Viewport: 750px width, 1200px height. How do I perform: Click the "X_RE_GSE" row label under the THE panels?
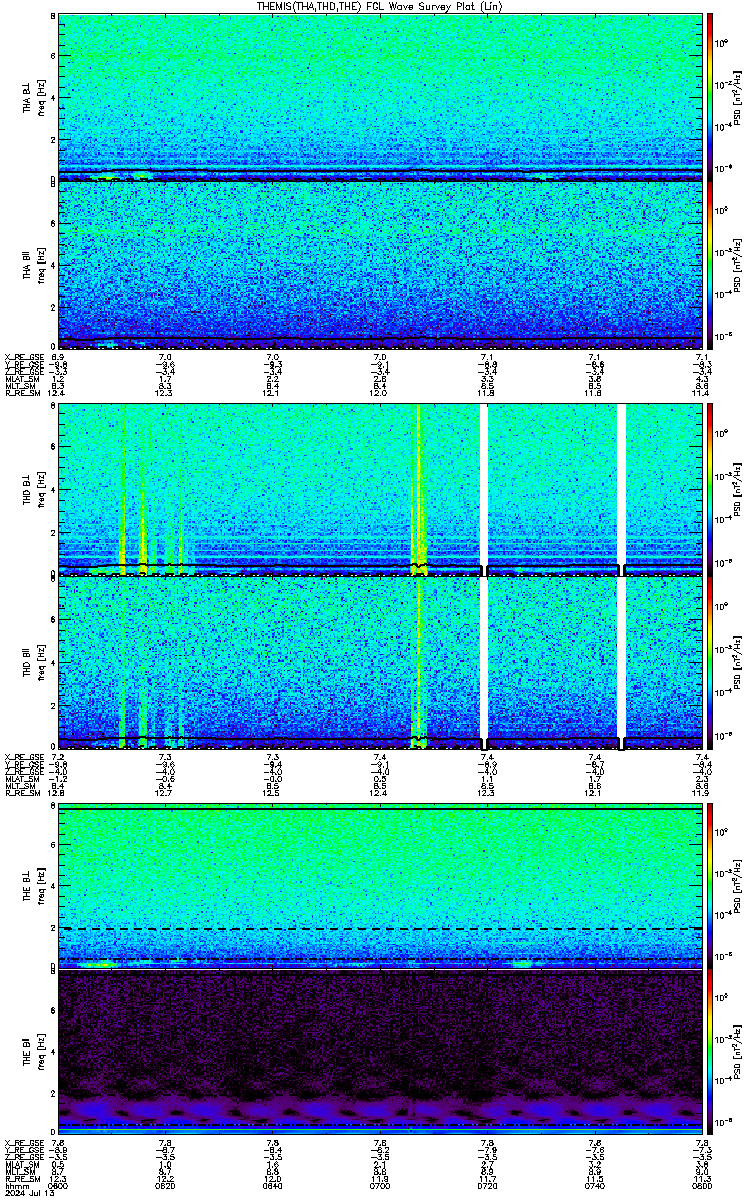click(x=22, y=1144)
